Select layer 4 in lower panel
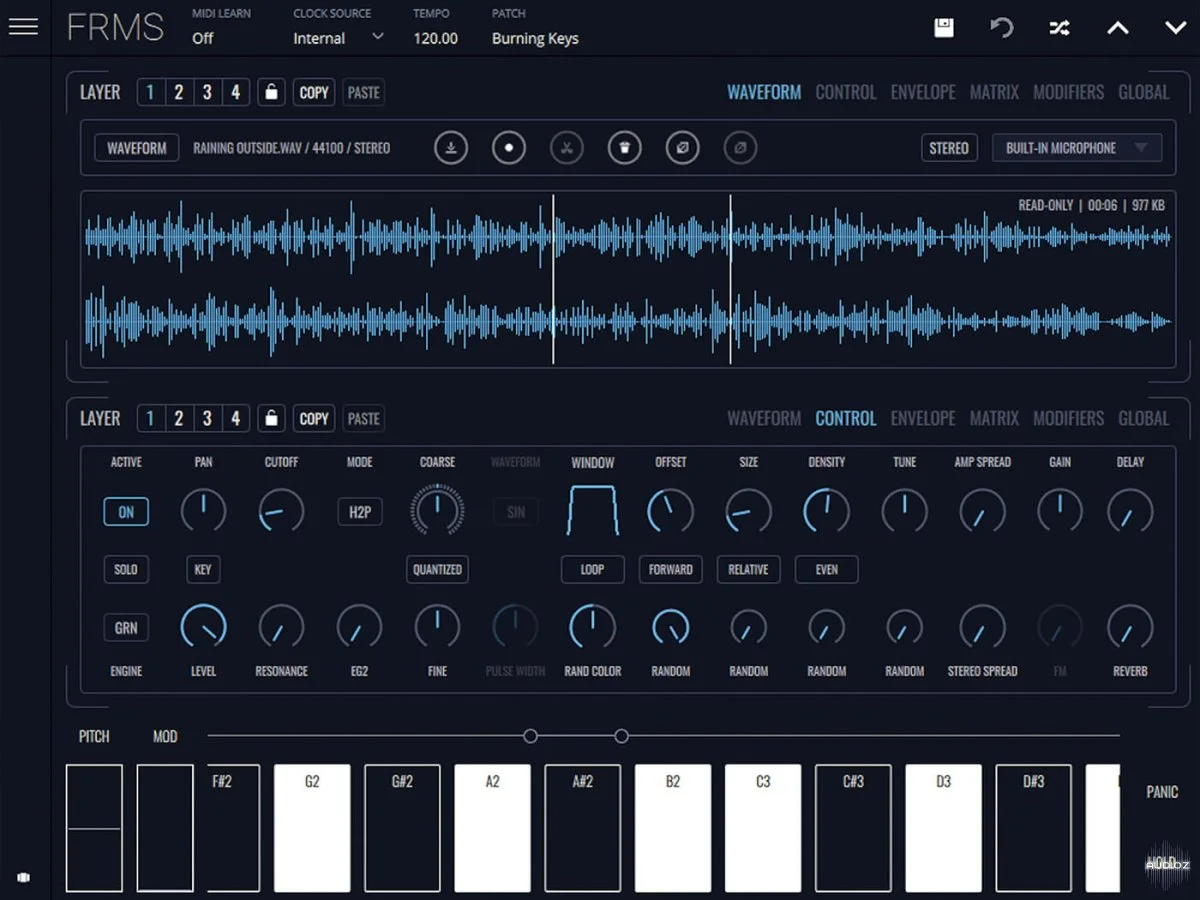Viewport: 1200px width, 900px height. pos(236,418)
